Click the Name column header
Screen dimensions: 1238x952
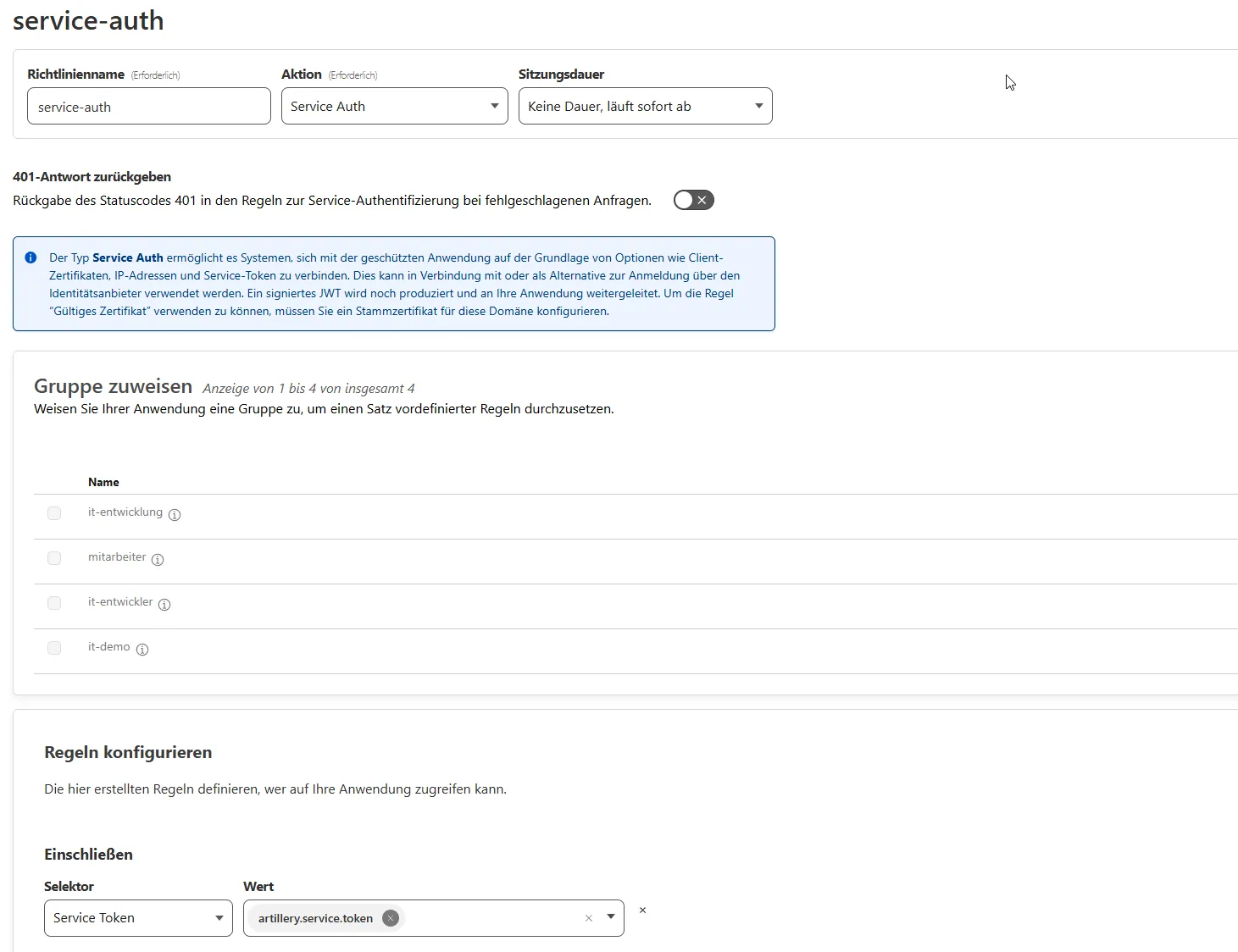(x=103, y=482)
